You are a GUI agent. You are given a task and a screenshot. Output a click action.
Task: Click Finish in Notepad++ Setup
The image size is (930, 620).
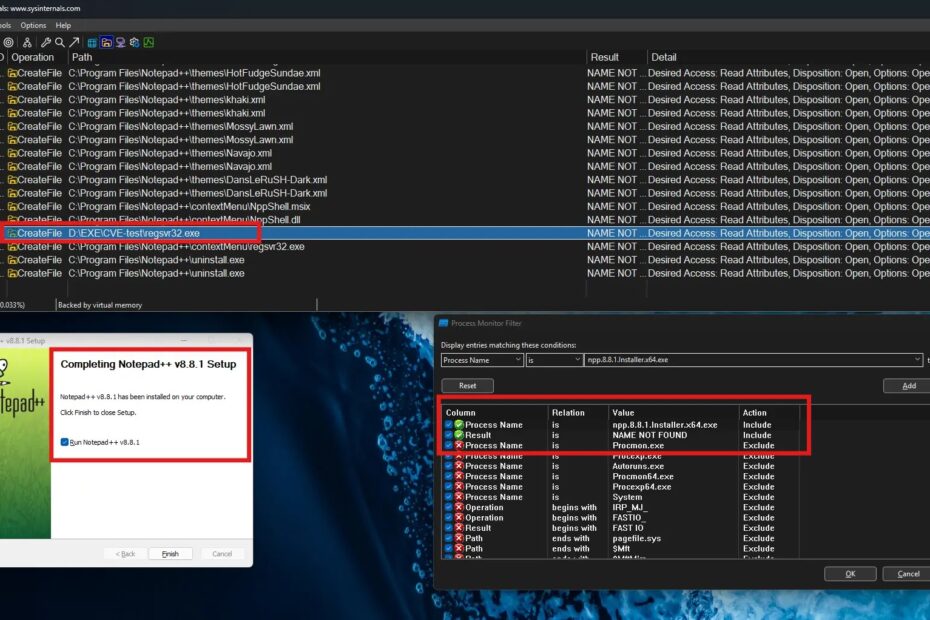170,553
